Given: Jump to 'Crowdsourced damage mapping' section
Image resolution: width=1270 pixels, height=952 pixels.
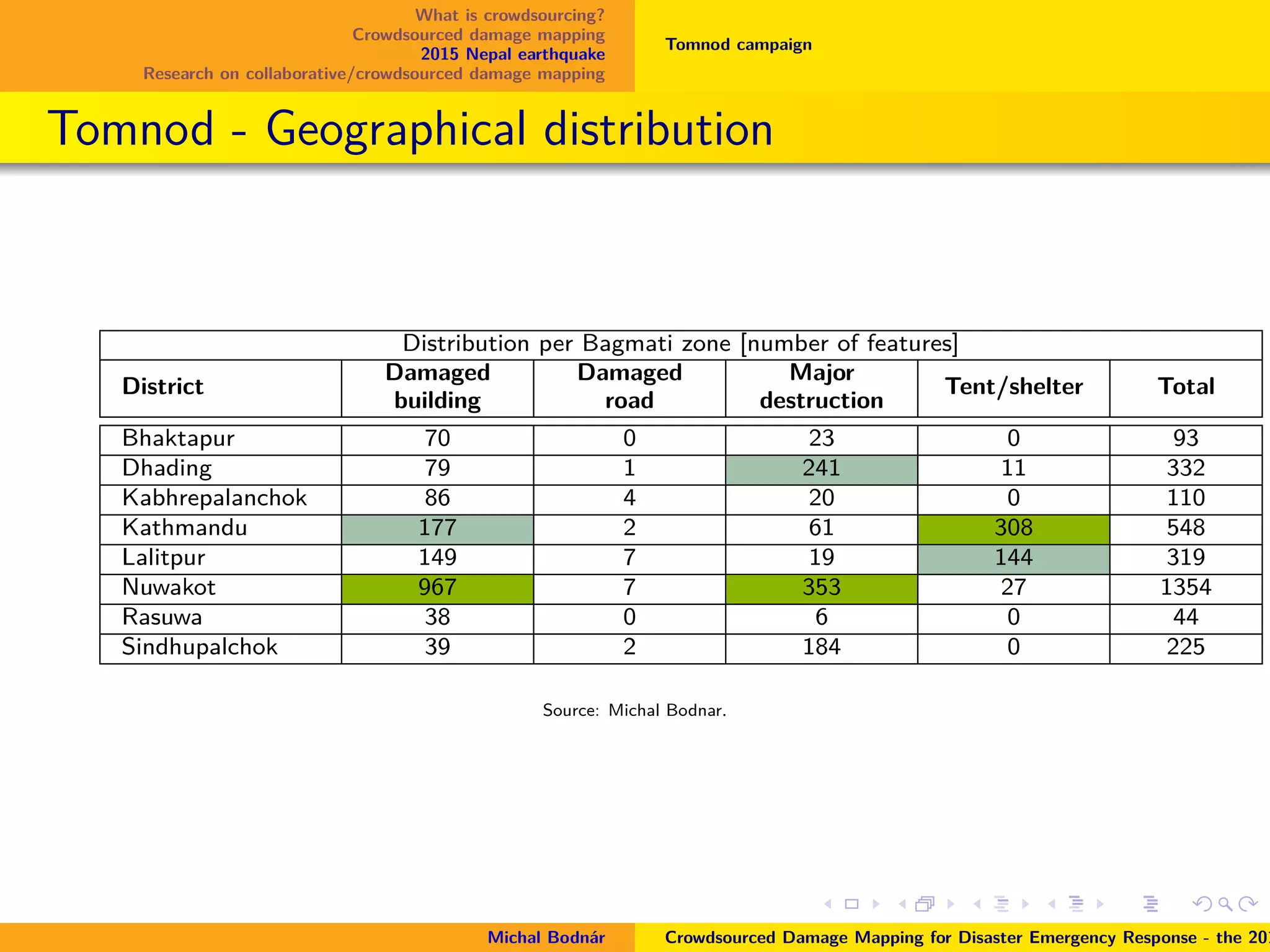Looking at the screenshot, I should pyautogui.click(x=478, y=35).
